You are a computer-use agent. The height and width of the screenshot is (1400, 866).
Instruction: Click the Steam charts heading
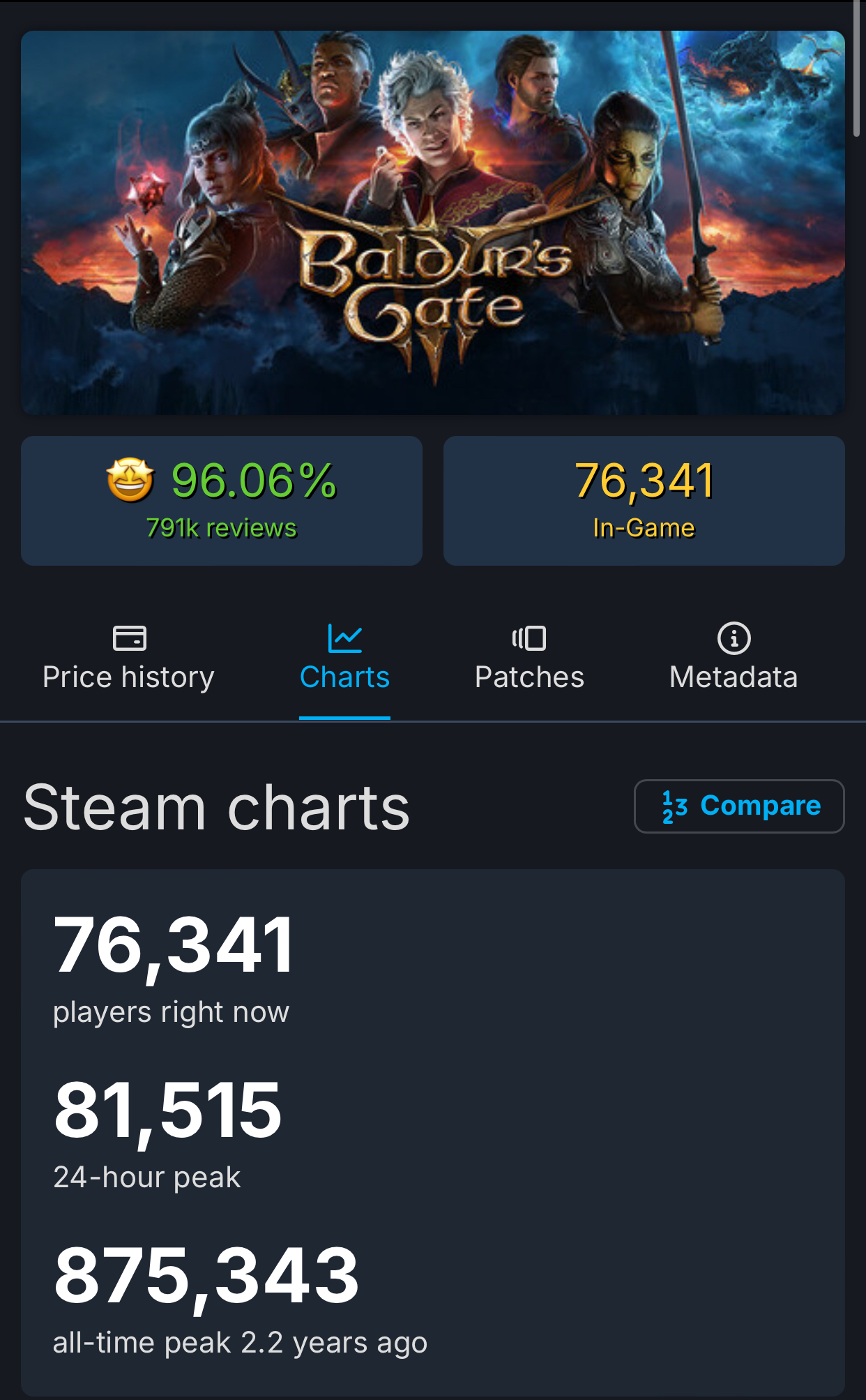(216, 807)
